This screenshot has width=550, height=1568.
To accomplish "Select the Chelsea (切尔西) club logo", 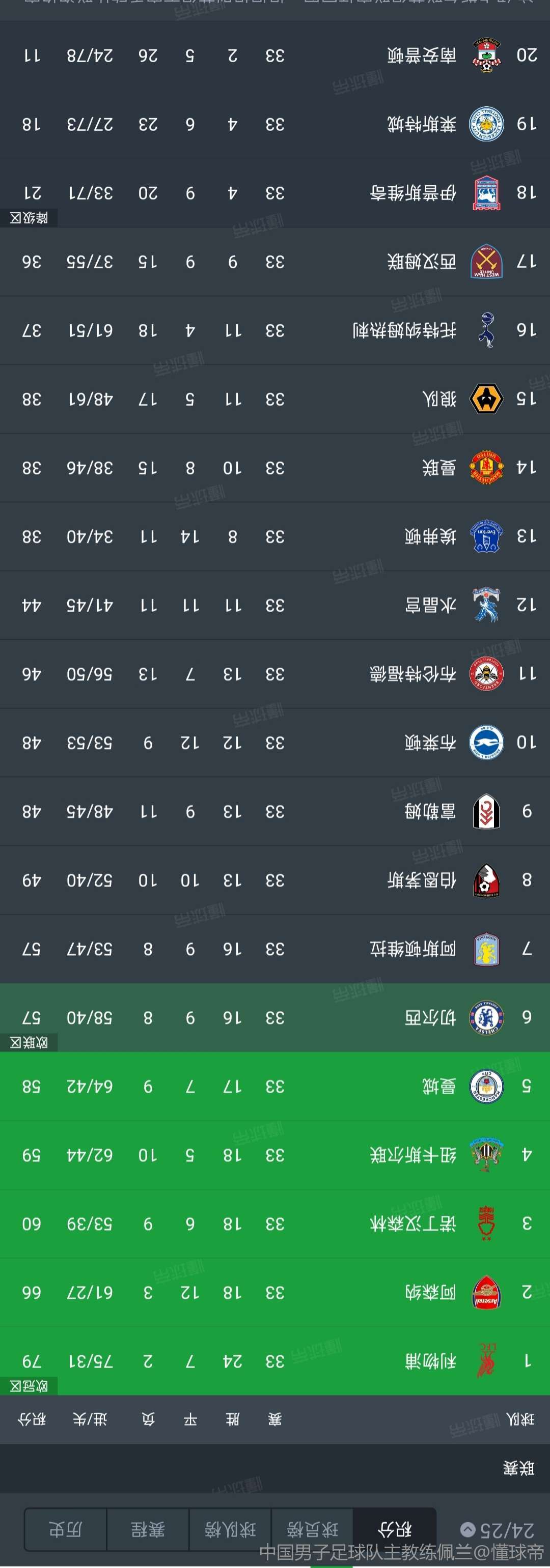I will coord(487,1018).
